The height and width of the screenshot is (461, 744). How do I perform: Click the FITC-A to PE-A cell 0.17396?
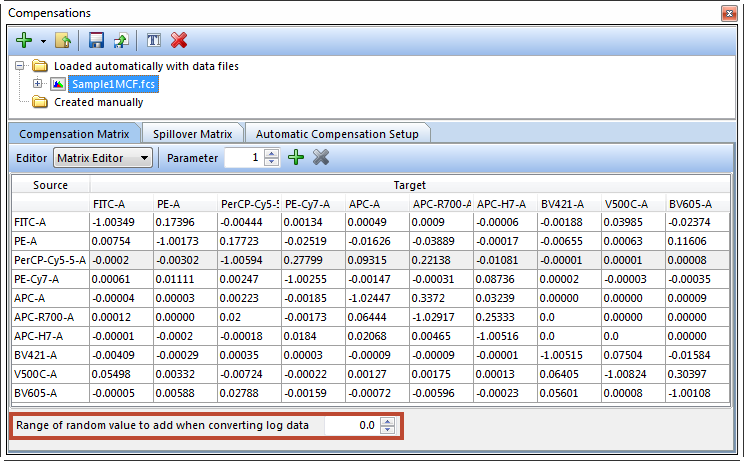[184, 221]
